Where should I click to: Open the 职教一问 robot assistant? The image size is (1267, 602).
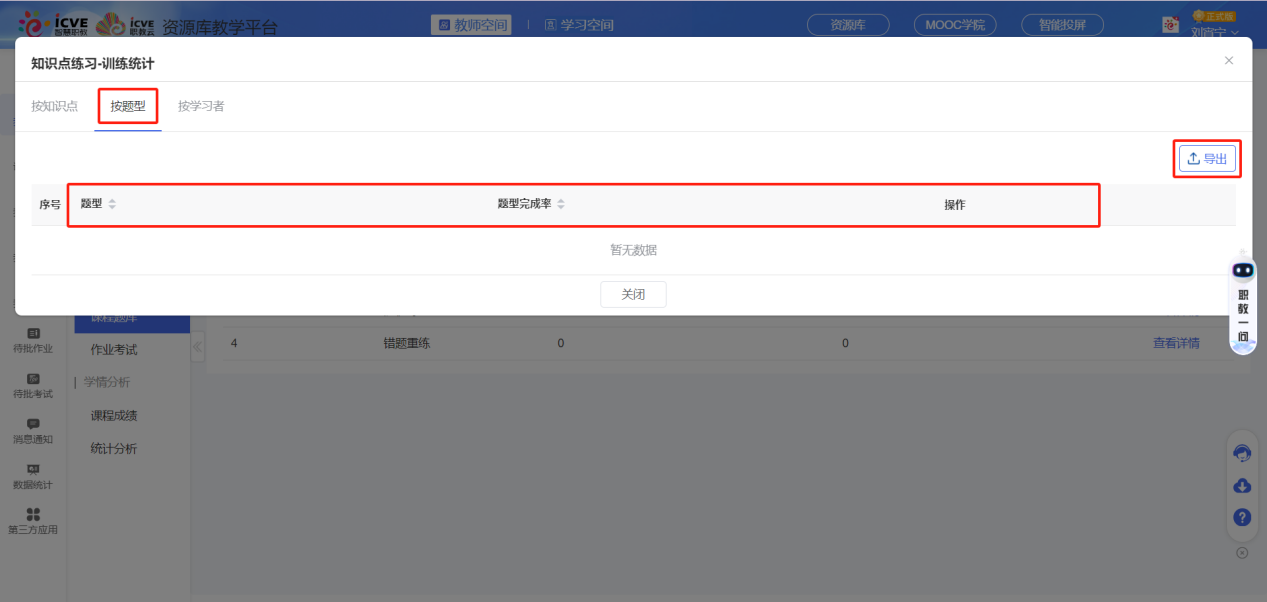pos(1242,302)
